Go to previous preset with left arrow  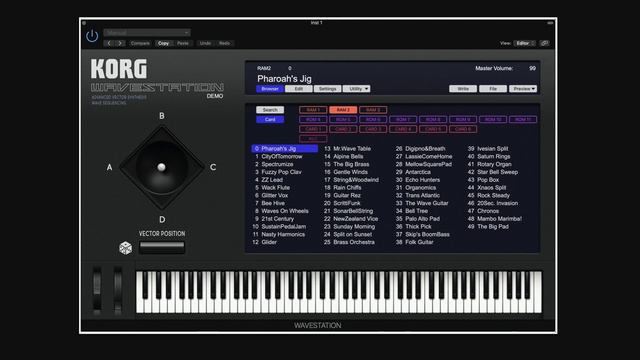tap(109, 43)
